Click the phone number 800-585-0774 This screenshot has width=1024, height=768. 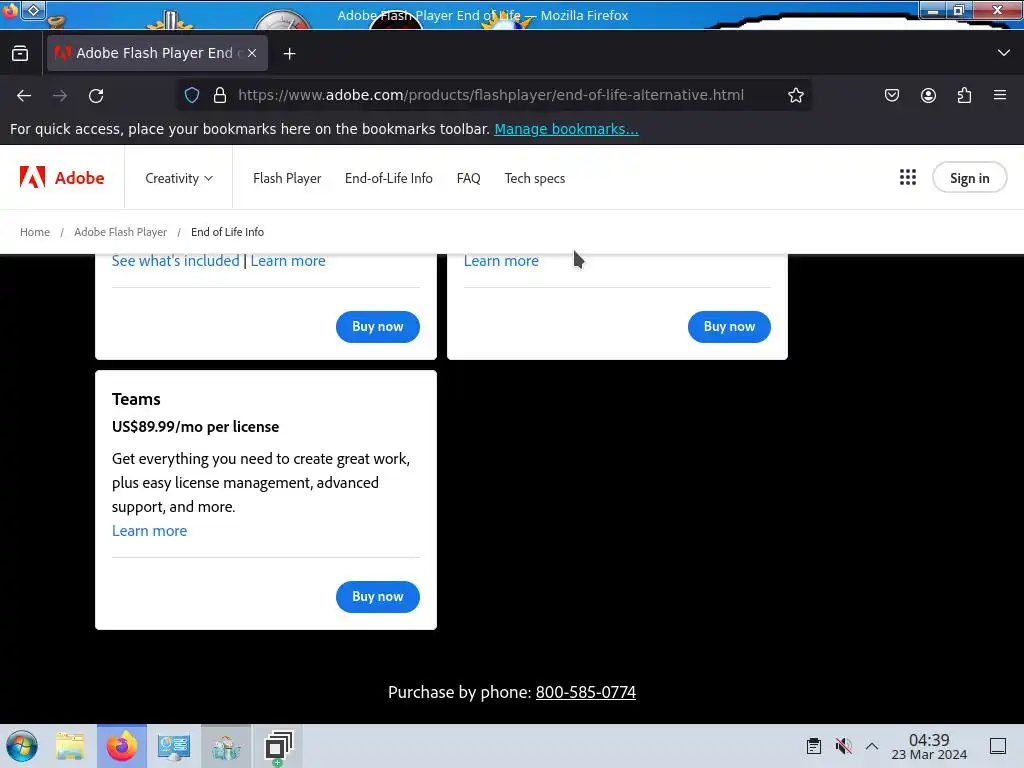tap(586, 692)
